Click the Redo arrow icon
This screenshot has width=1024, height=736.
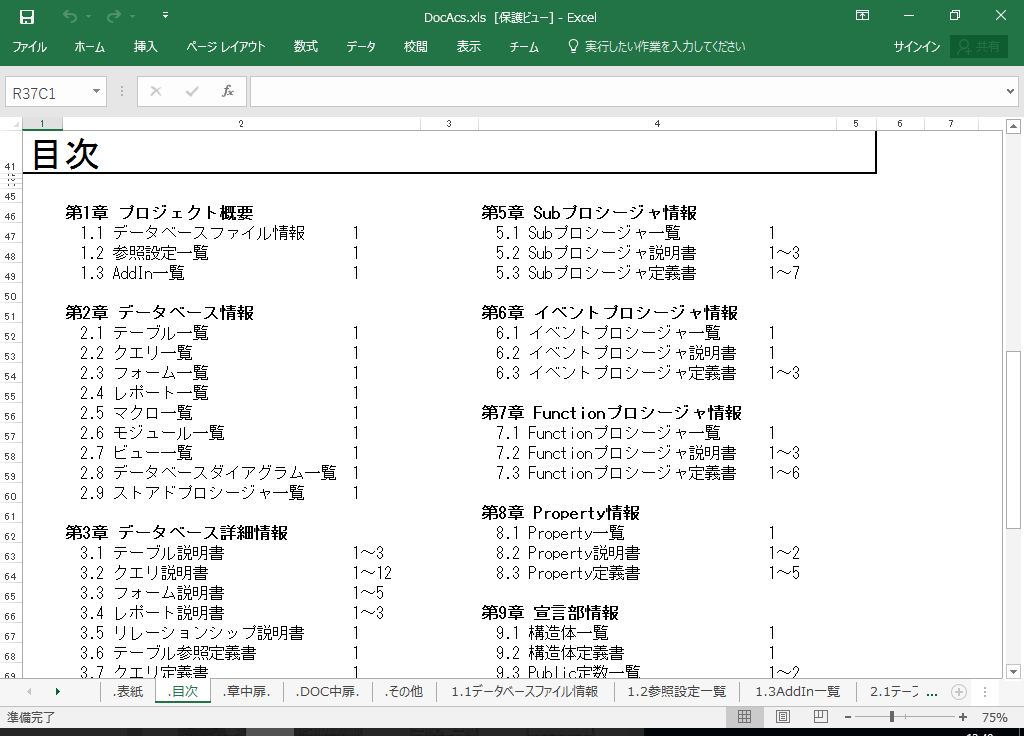(x=113, y=16)
